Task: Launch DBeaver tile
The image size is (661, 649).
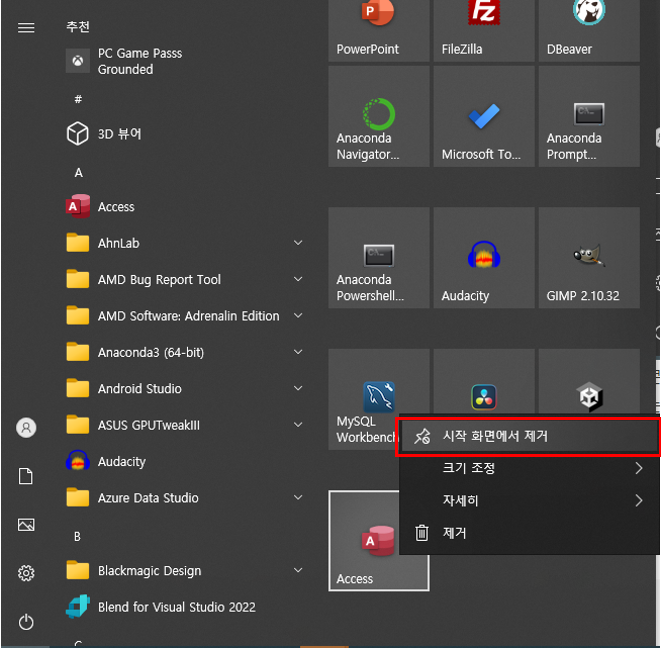Action: pos(589,30)
